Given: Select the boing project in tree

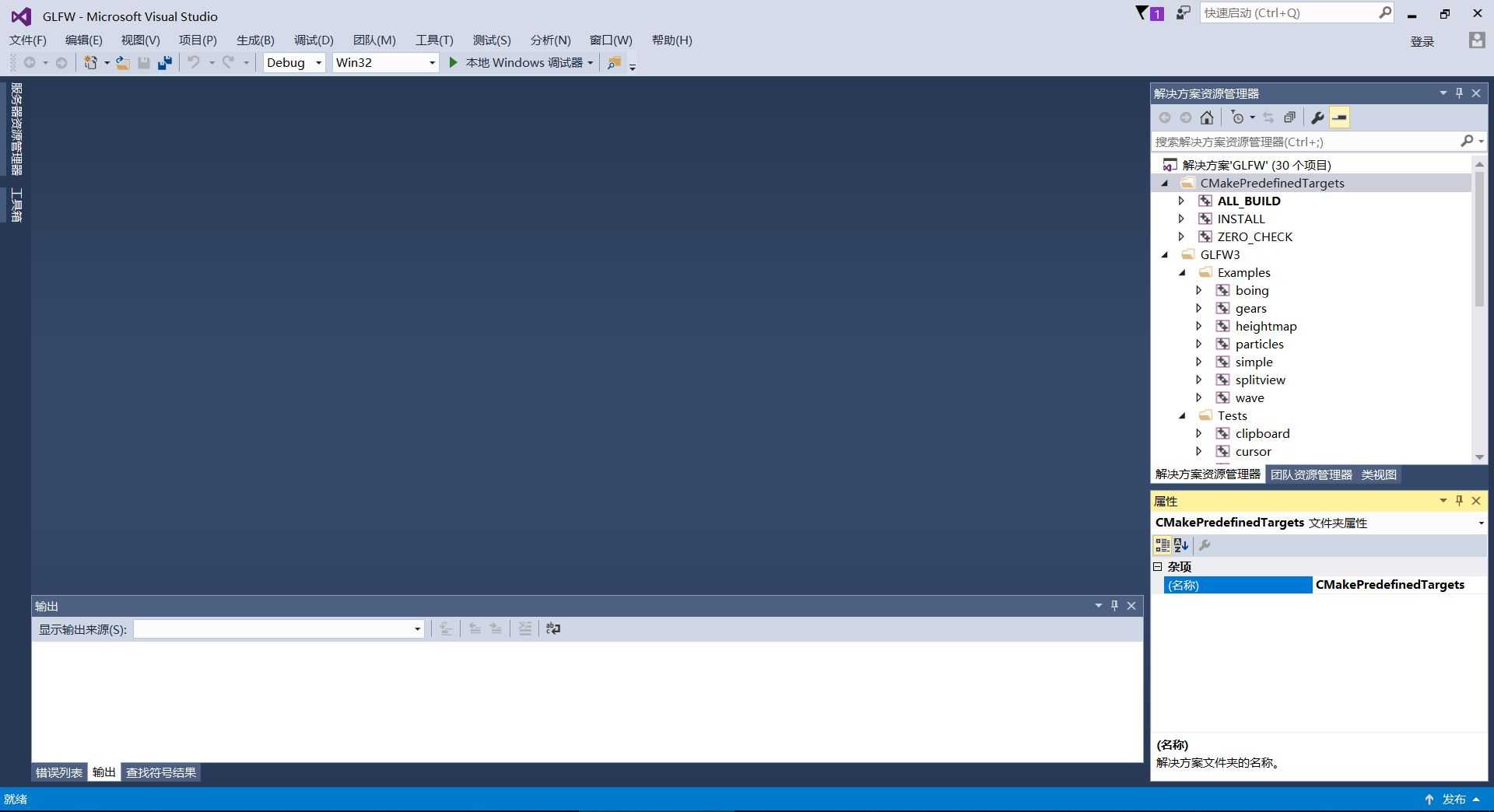Looking at the screenshot, I should 1252,290.
